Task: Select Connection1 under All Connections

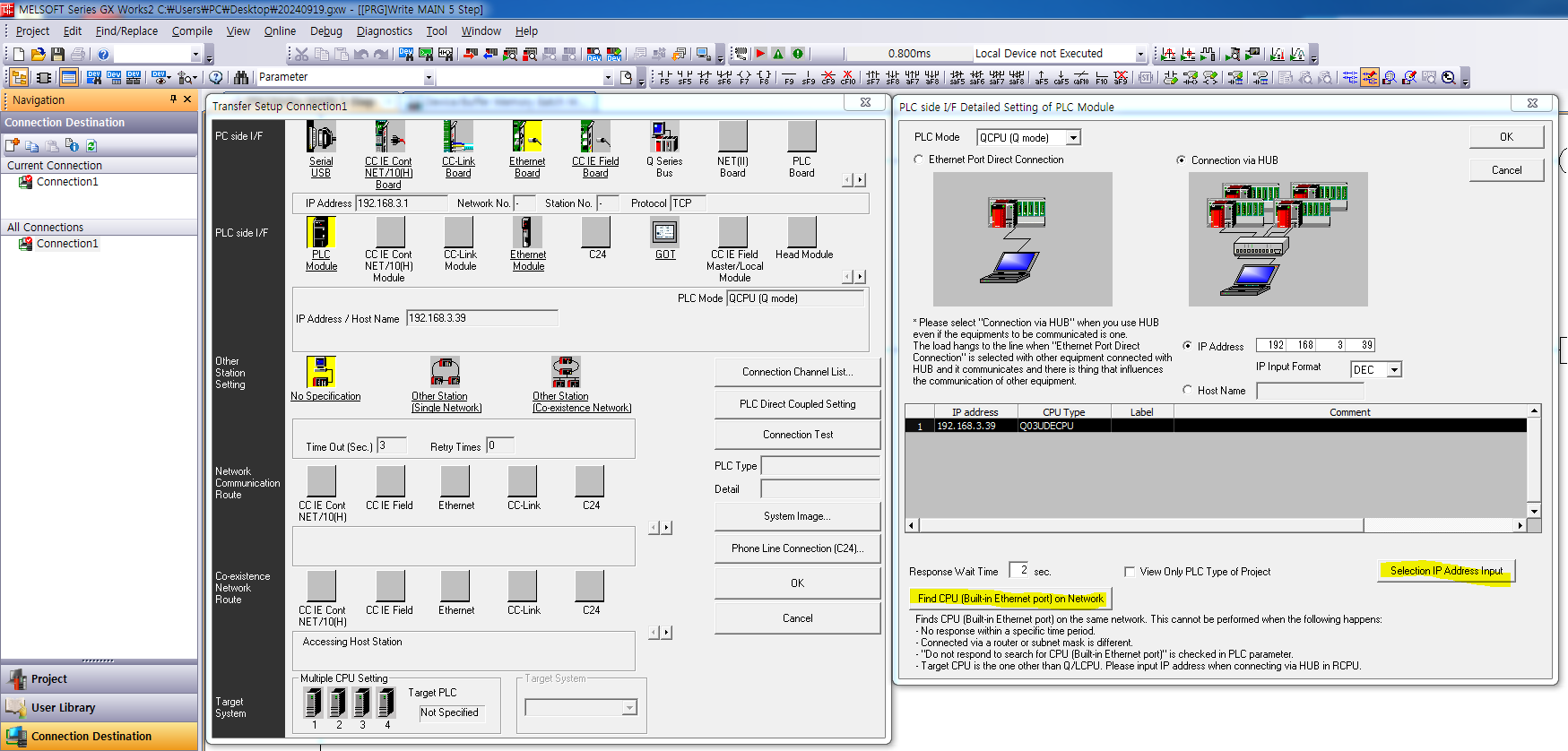Action: tap(67, 244)
